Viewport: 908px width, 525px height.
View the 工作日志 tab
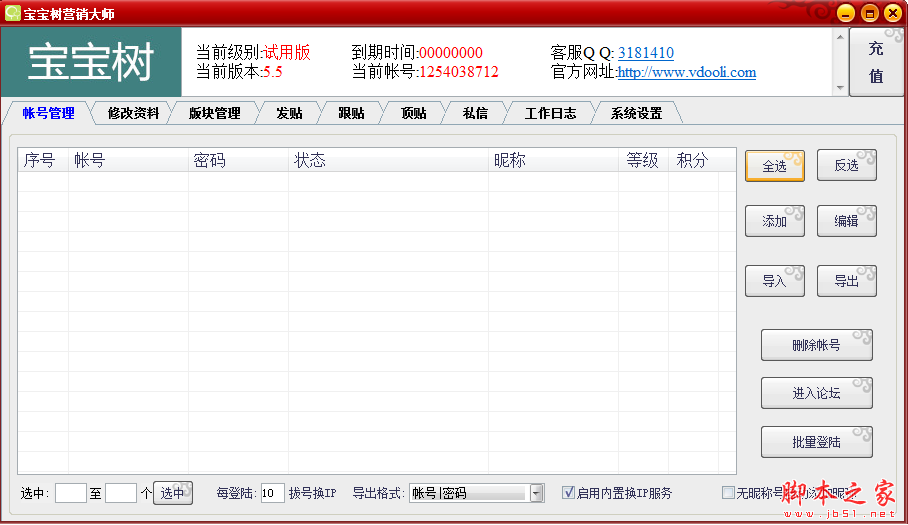[550, 113]
